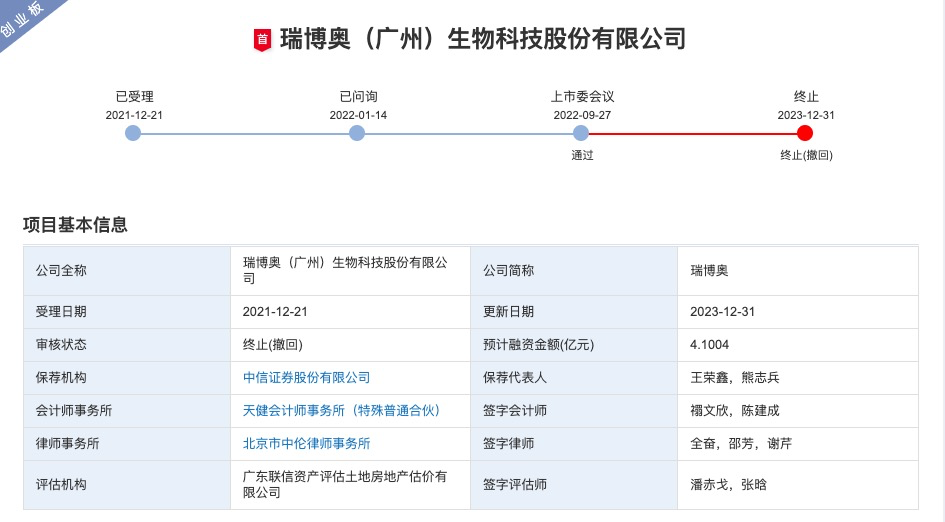Click the 签字评估师 label cell

[574, 485]
